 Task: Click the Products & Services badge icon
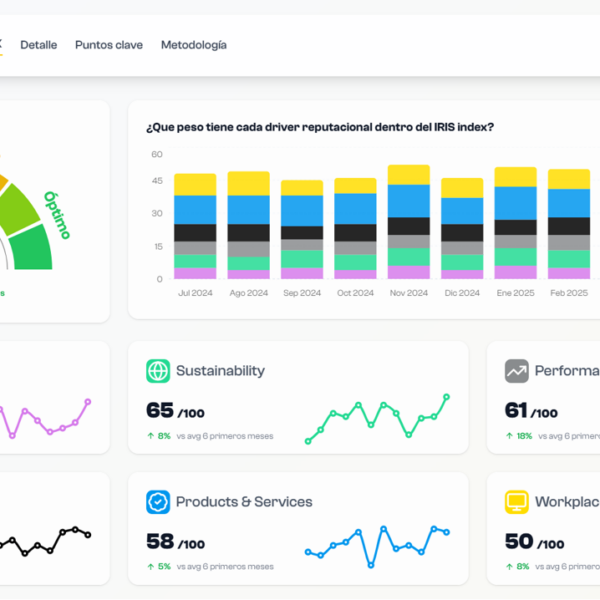pos(158,502)
